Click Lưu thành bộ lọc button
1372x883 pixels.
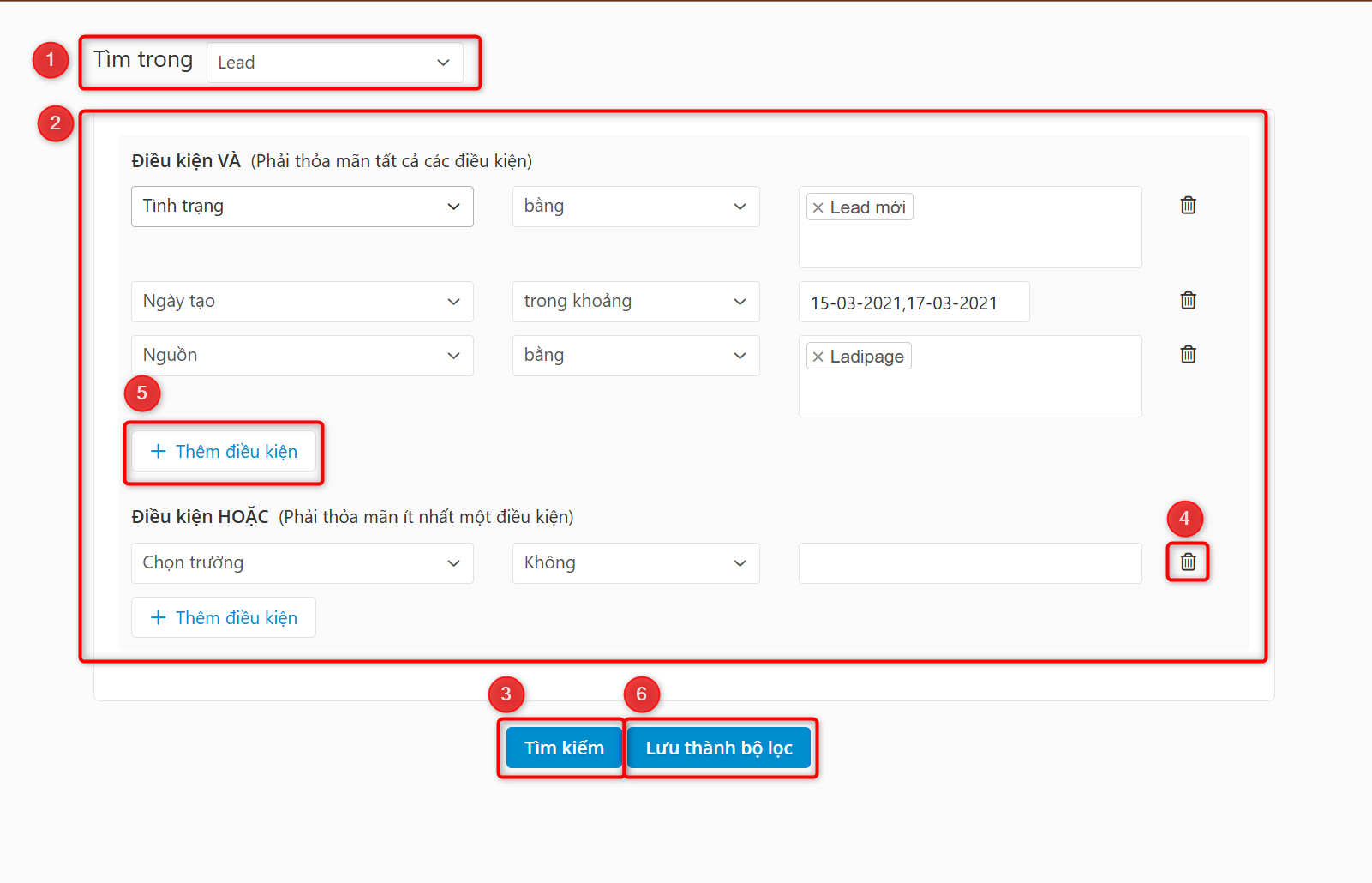coord(719,748)
